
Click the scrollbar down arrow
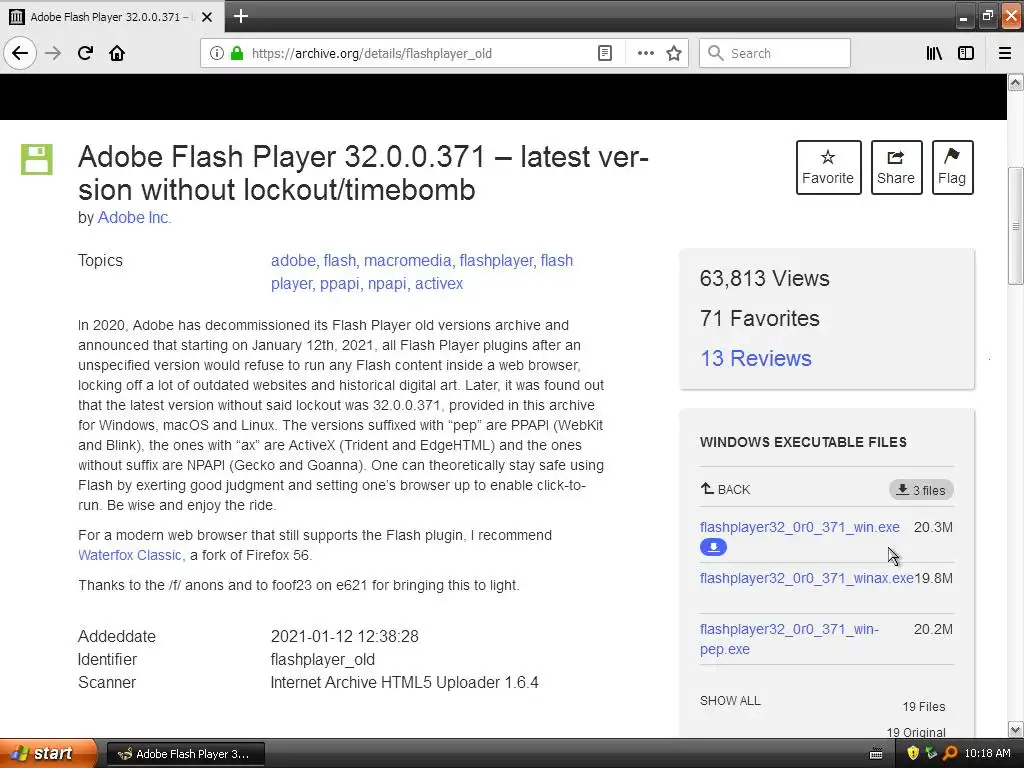(1016, 729)
